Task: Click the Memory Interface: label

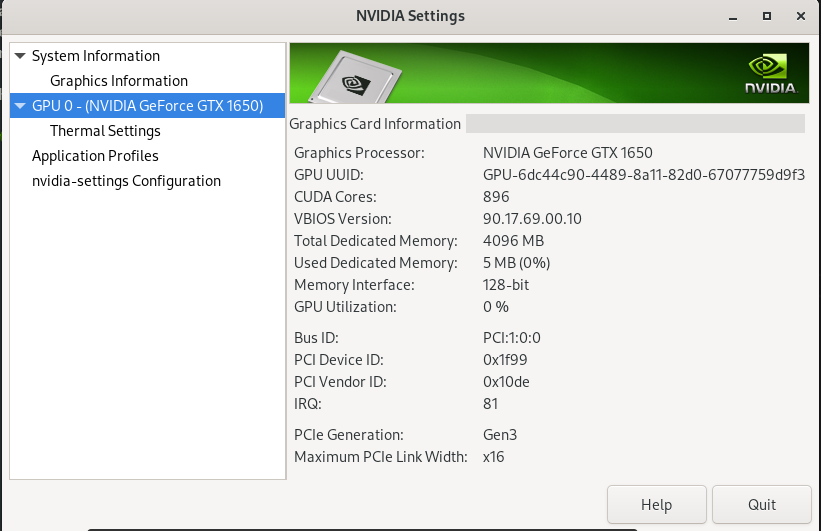Action: 354,285
